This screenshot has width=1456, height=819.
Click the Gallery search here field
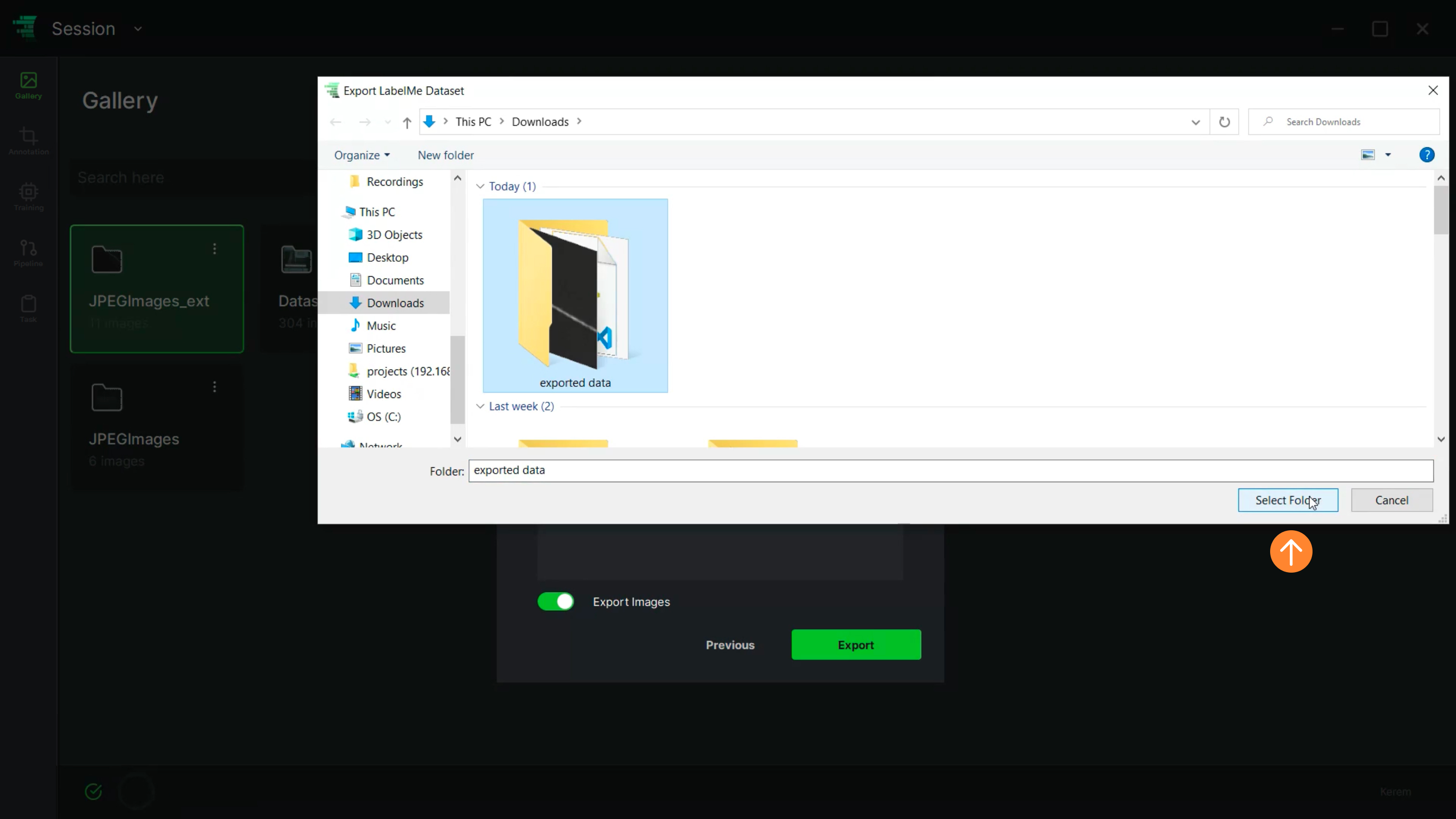coord(192,178)
